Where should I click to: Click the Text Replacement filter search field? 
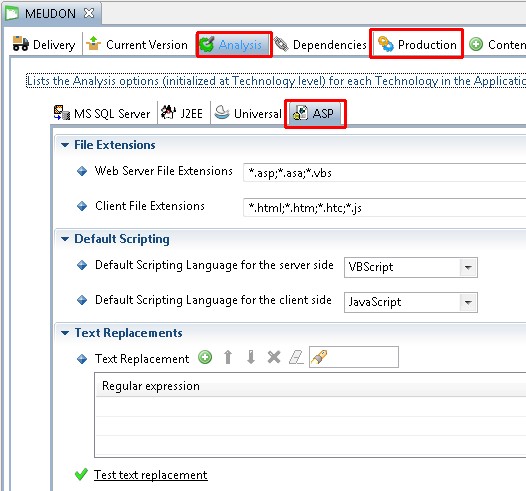click(x=354, y=357)
